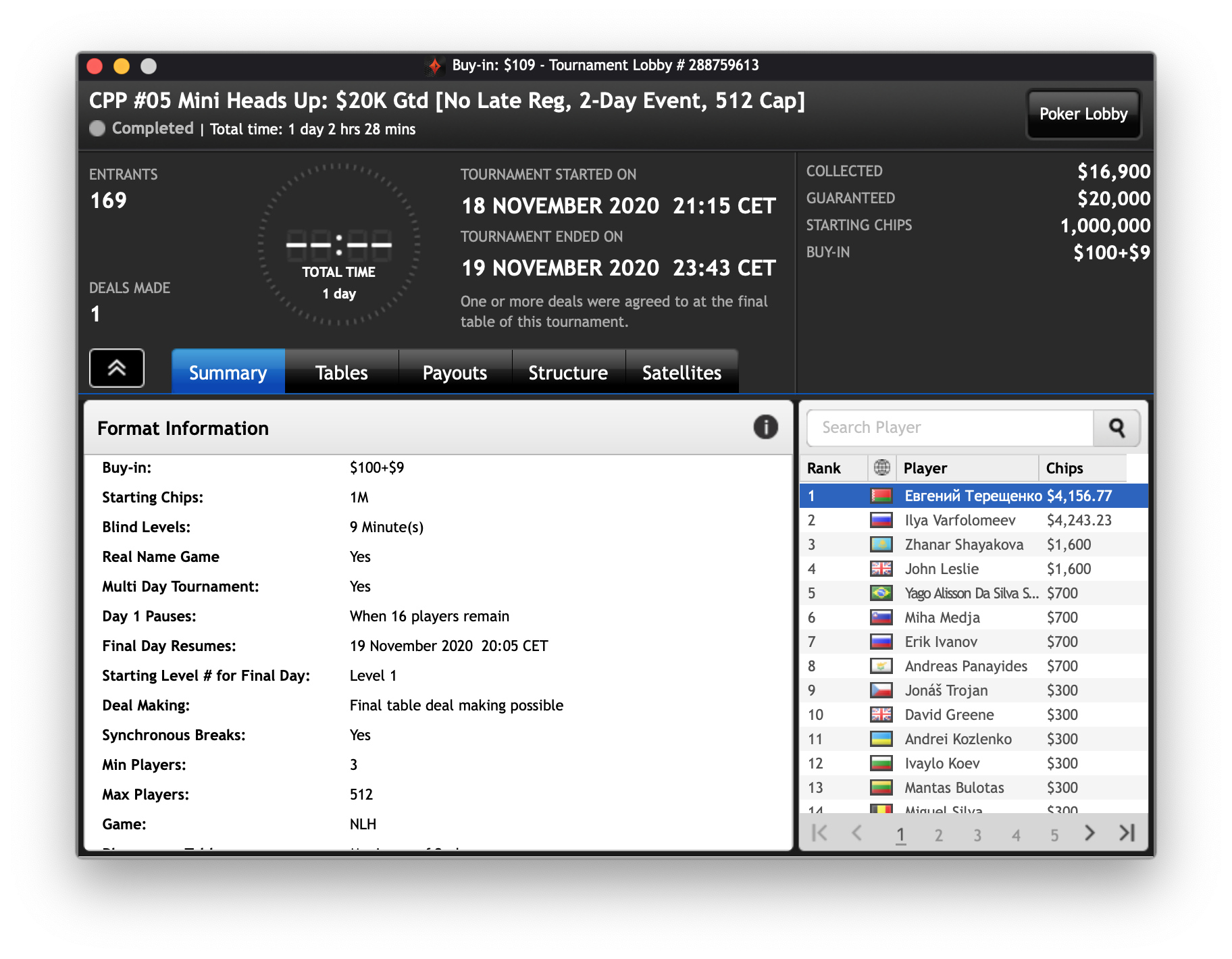Viewport: 1232px width, 959px height.
Task: View the Structure tab
Action: pyautogui.click(x=568, y=373)
